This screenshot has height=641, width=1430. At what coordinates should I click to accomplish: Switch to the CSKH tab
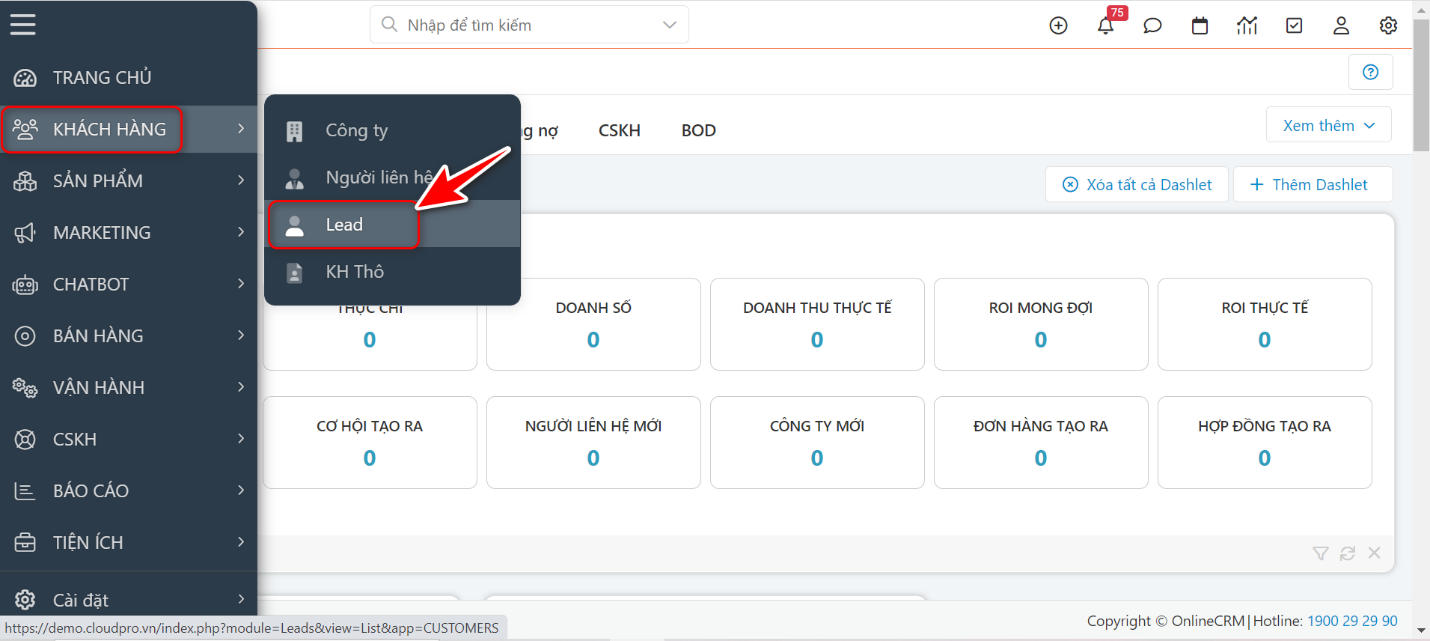pyautogui.click(x=619, y=130)
